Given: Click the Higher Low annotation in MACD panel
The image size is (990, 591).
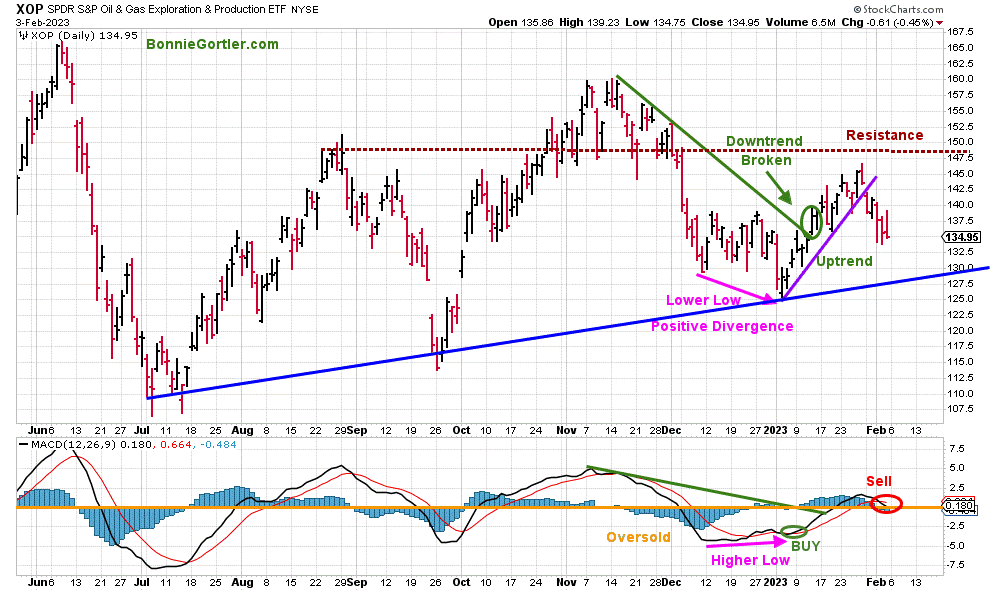Looking at the screenshot, I should click(750, 561).
